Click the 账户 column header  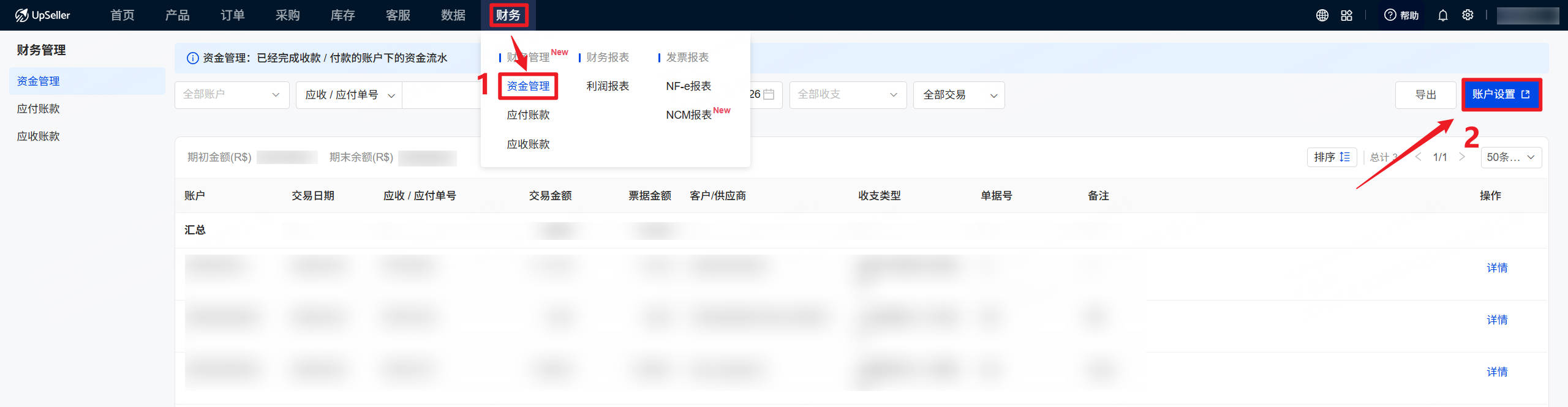click(195, 196)
